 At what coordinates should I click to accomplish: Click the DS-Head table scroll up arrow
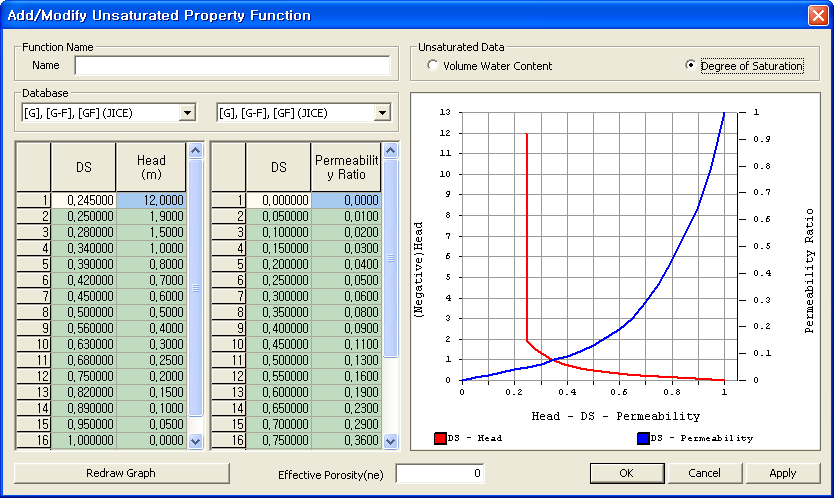196,151
